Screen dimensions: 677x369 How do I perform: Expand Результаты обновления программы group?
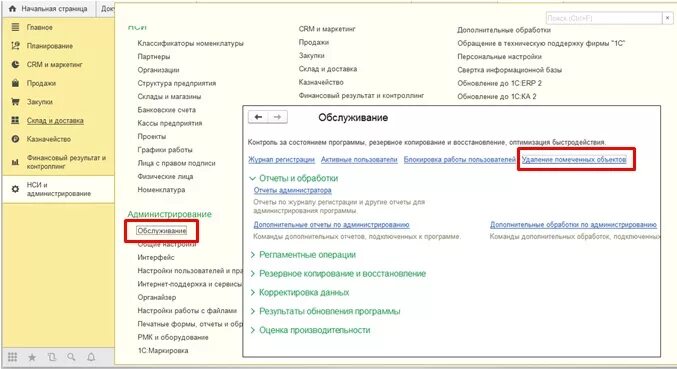253,311
